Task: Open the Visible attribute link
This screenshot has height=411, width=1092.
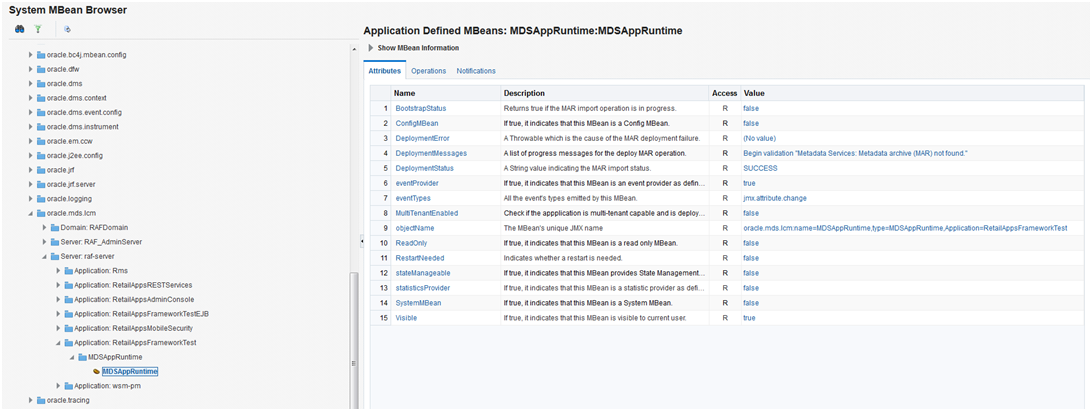Action: 407,318
